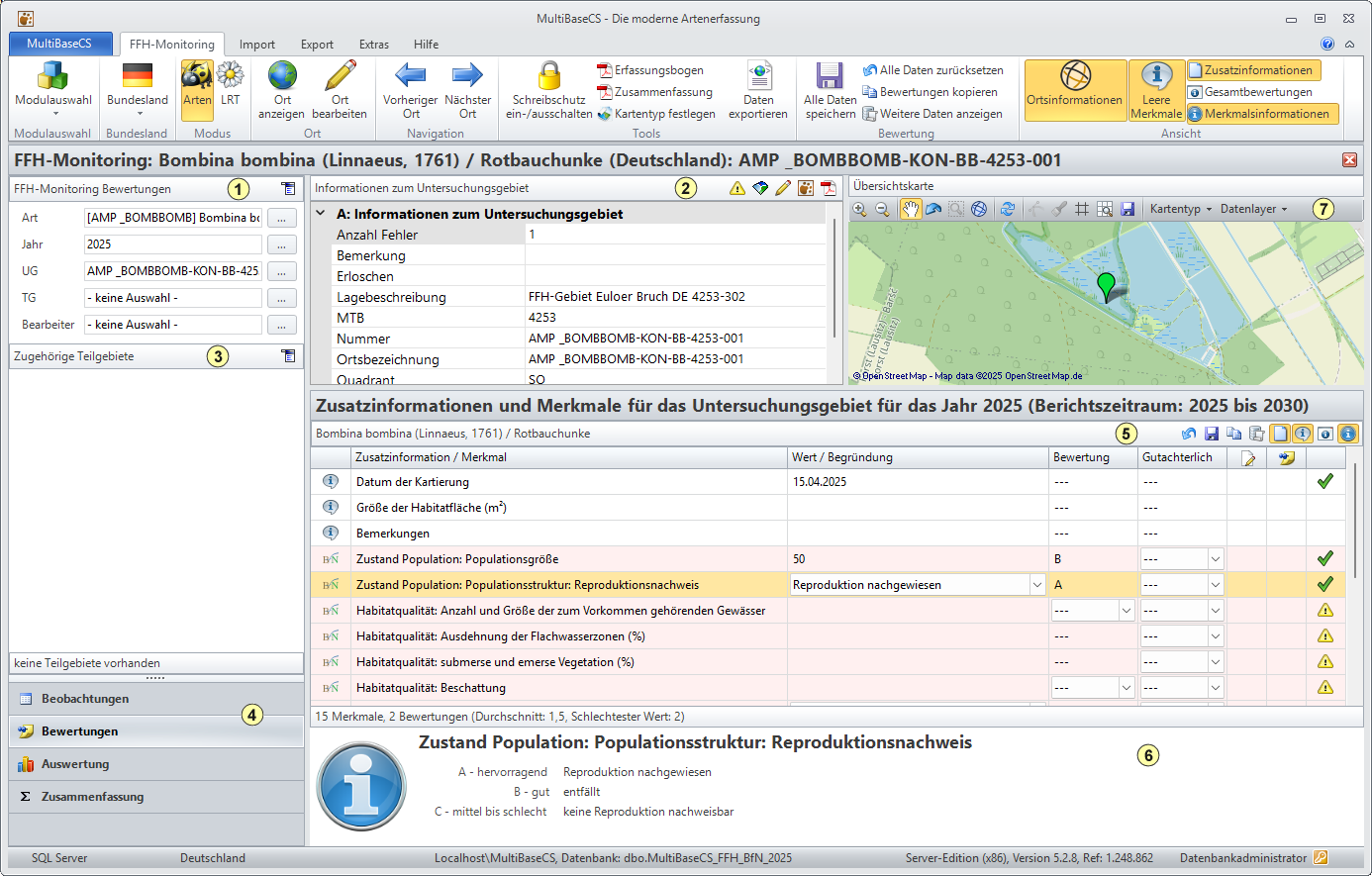1372x876 pixels.
Task: Click the Schreibschutz lock icon
Action: pyautogui.click(x=548, y=77)
